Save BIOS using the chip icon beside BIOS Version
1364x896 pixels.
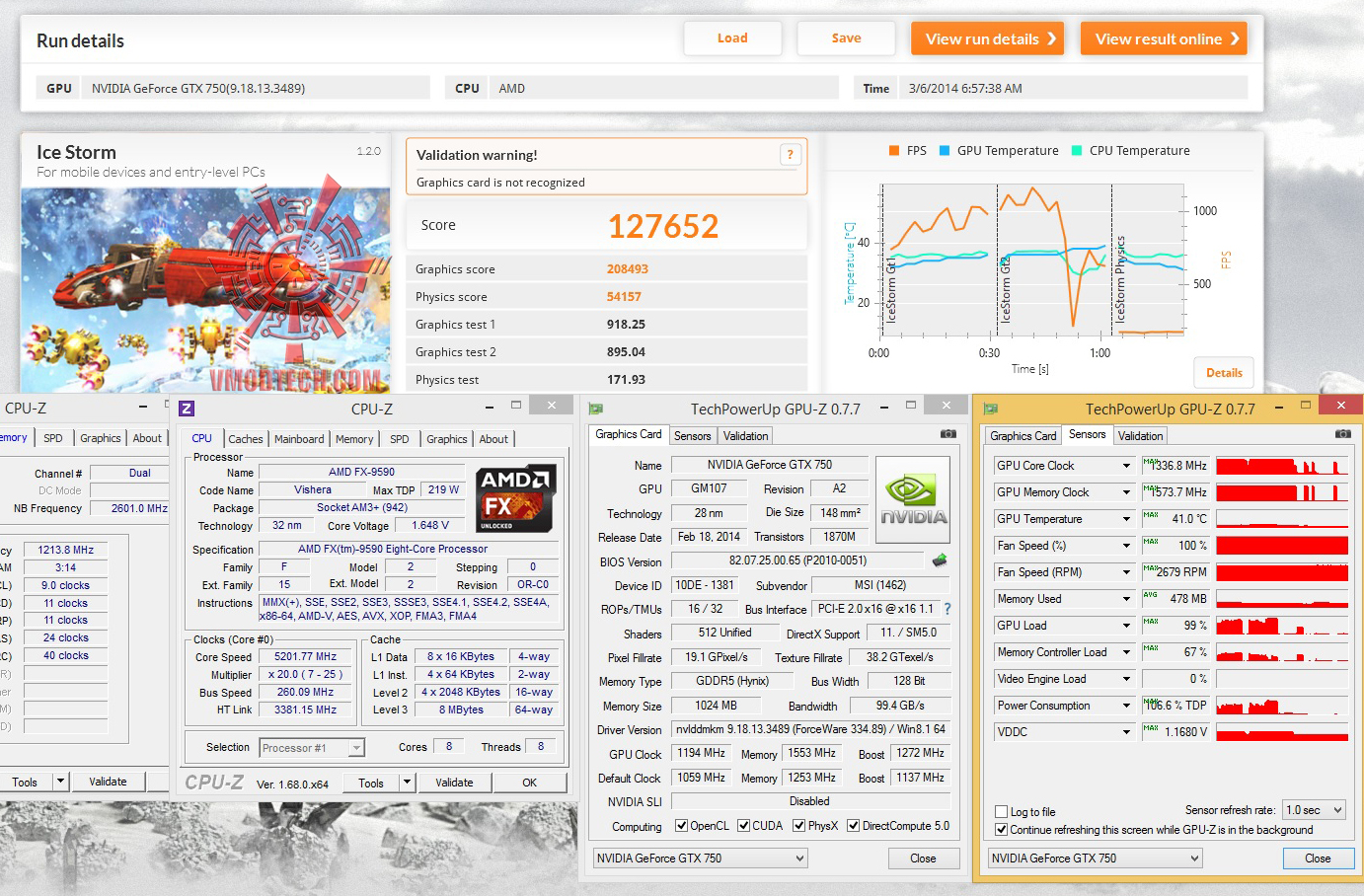[940, 560]
